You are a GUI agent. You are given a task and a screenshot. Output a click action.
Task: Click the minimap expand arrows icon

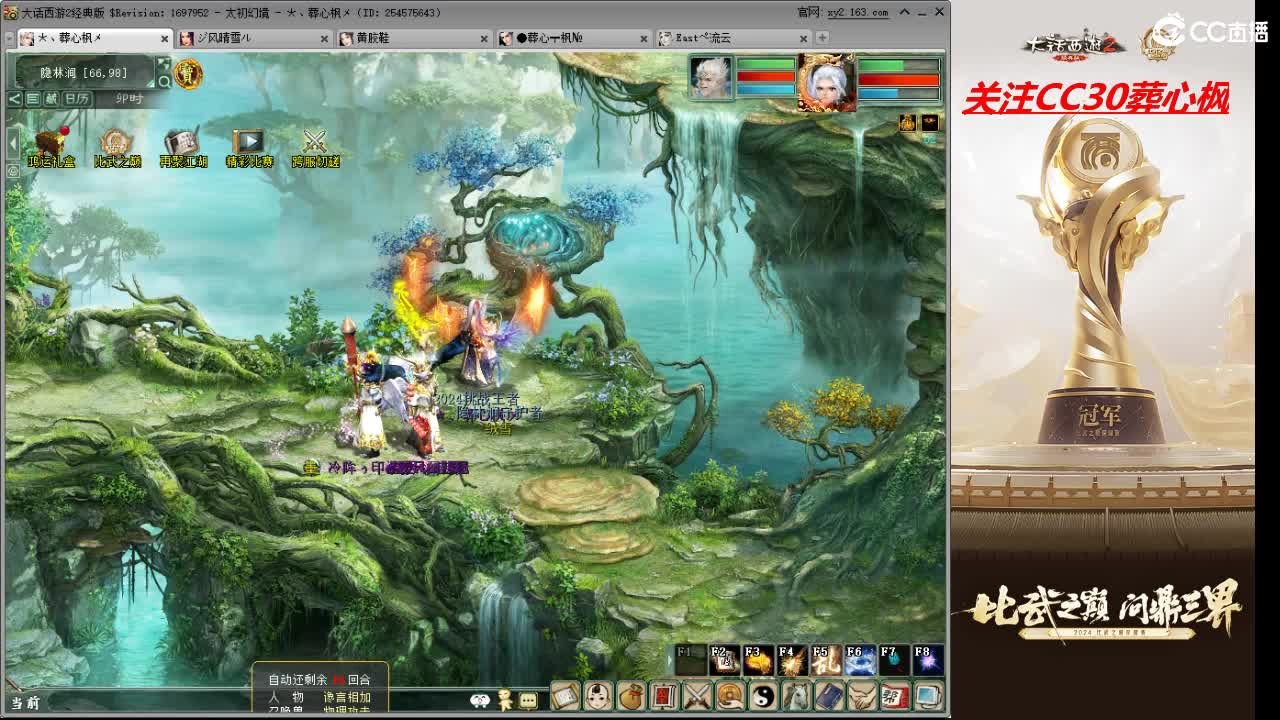coord(164,65)
